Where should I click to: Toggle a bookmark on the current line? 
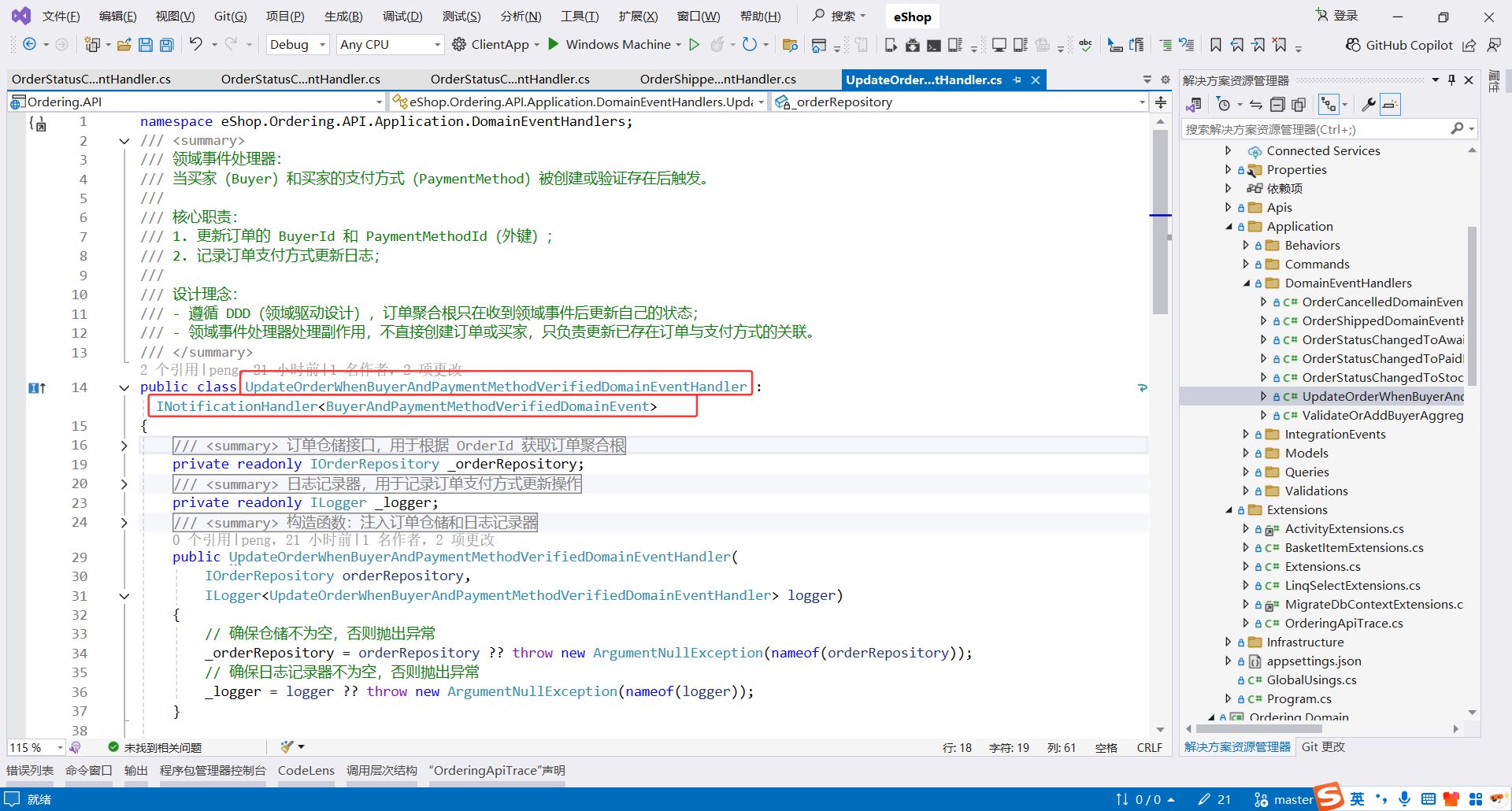pos(1216,45)
